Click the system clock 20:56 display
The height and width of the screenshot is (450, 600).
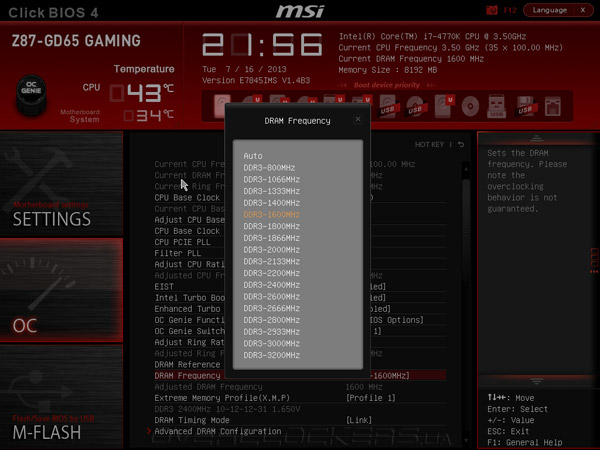(x=262, y=45)
